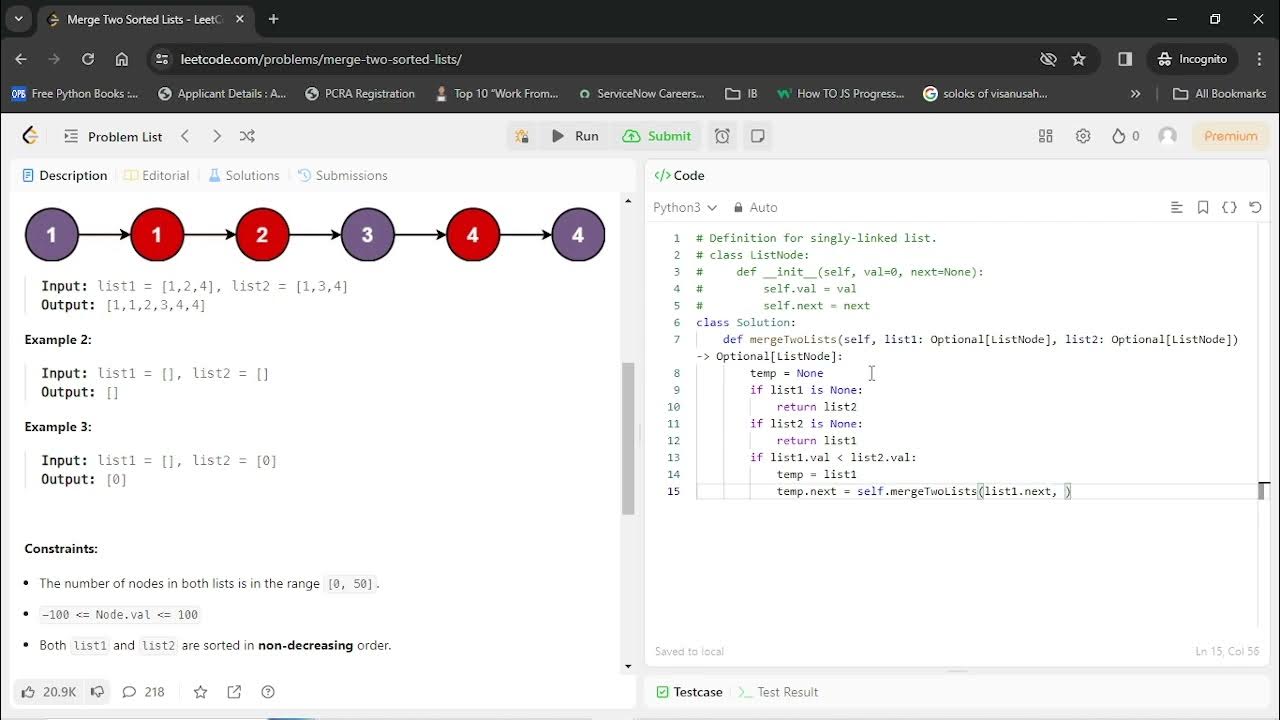Close the Merge Two Sorted Lists tab

pos(240,19)
